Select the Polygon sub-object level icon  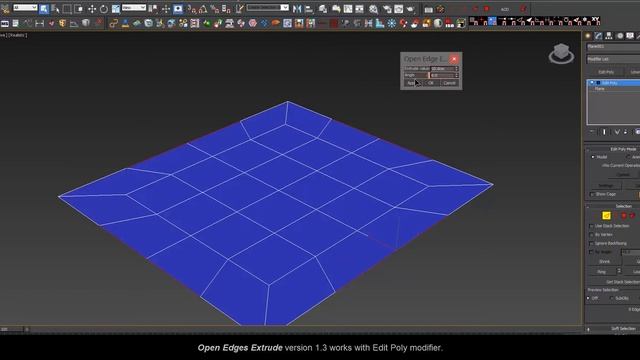(x=624, y=216)
